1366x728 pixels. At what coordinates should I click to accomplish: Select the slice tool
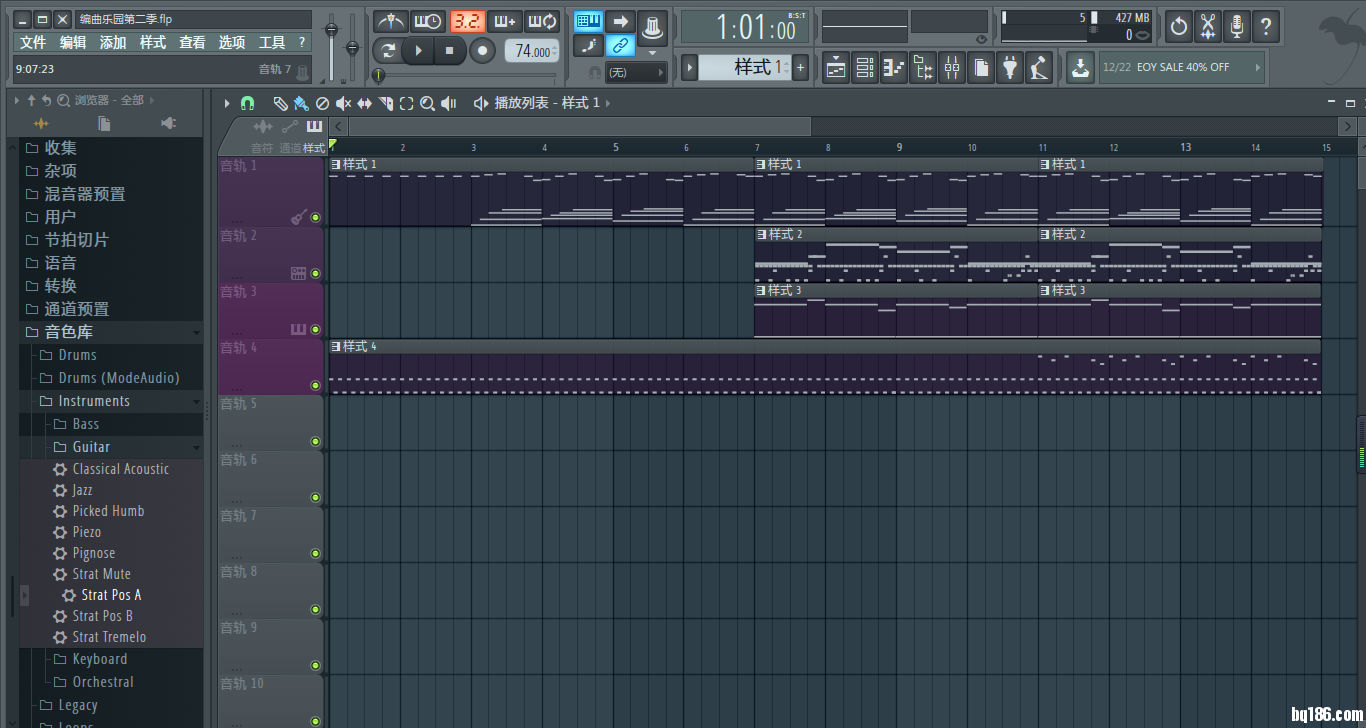pos(385,103)
